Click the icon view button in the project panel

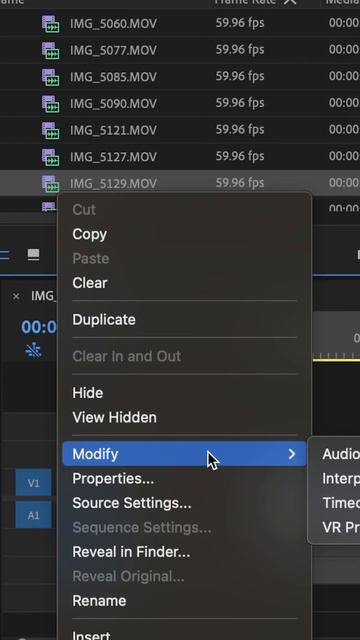click(33, 255)
